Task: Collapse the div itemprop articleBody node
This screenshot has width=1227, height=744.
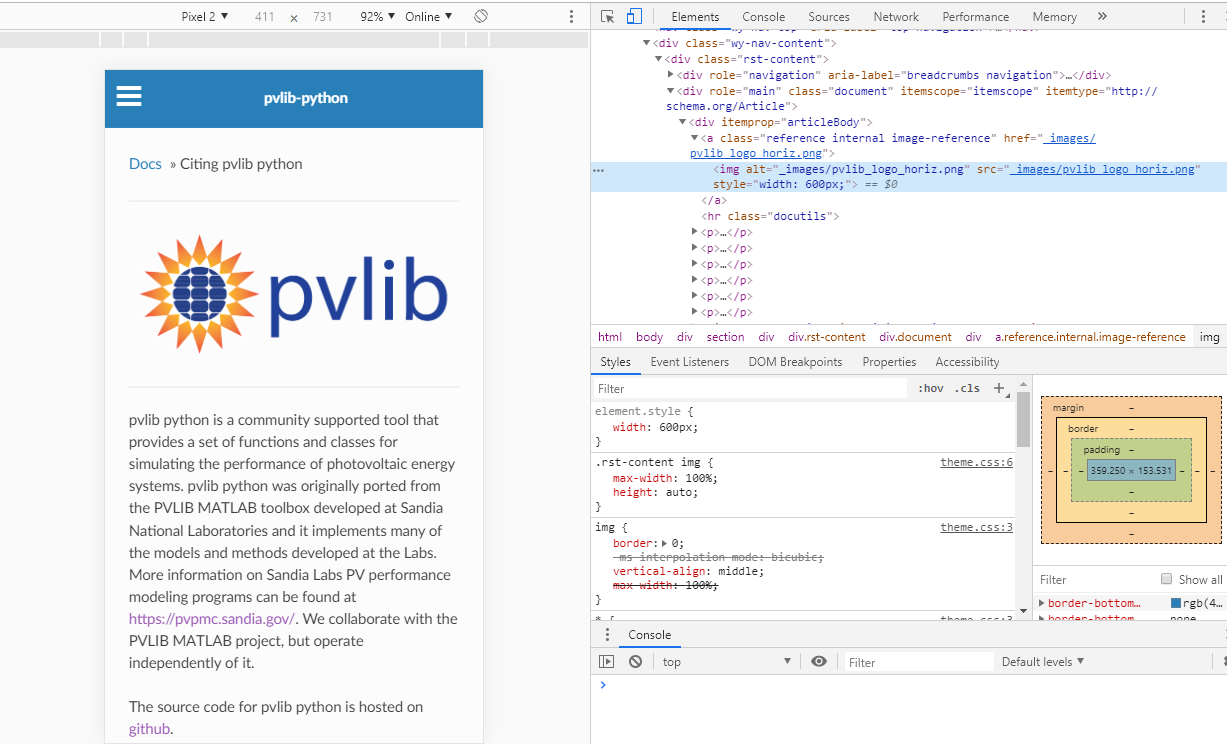Action: (x=683, y=122)
